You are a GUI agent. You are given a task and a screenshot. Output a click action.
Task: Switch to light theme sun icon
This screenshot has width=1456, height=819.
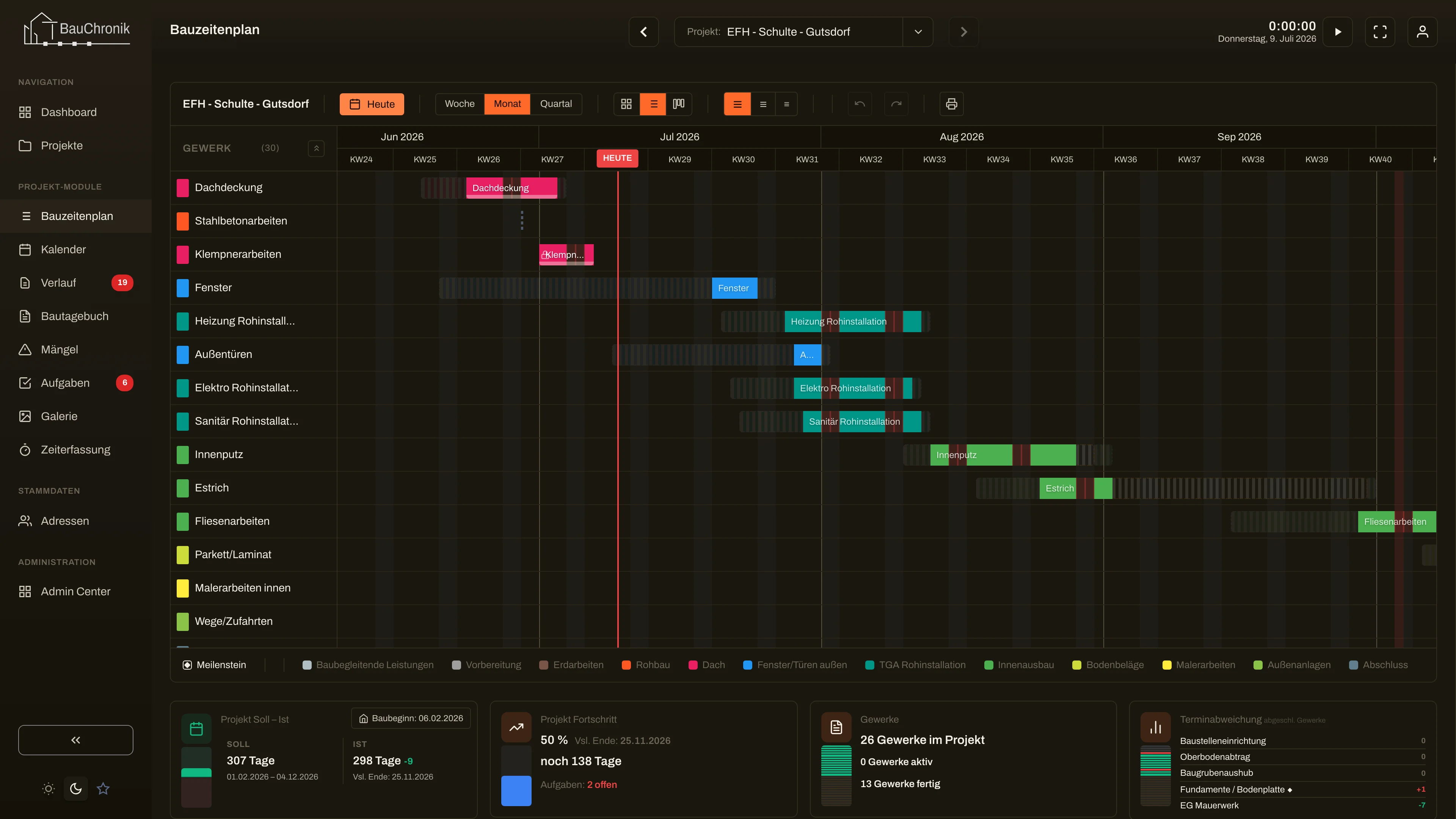point(49,789)
